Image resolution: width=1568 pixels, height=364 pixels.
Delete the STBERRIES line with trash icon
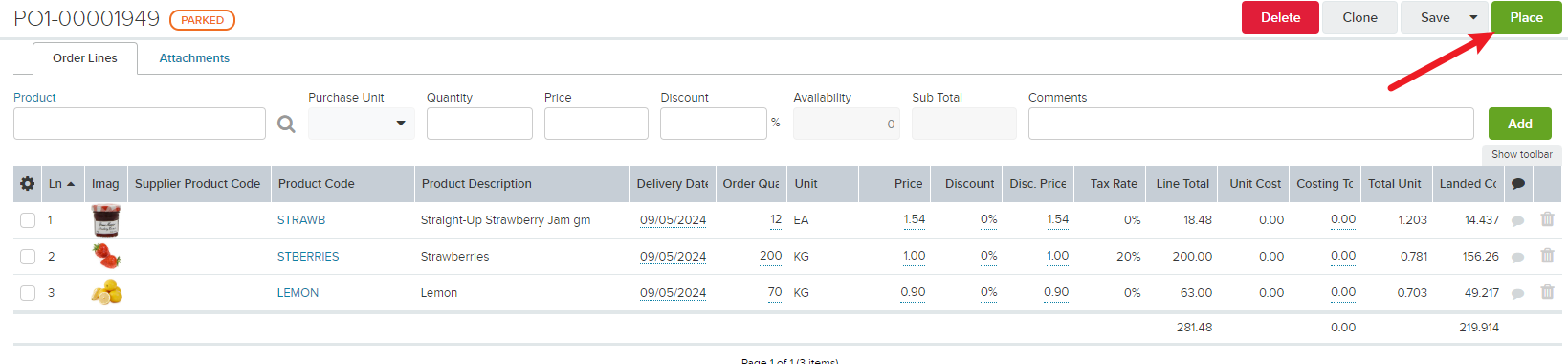(1547, 256)
